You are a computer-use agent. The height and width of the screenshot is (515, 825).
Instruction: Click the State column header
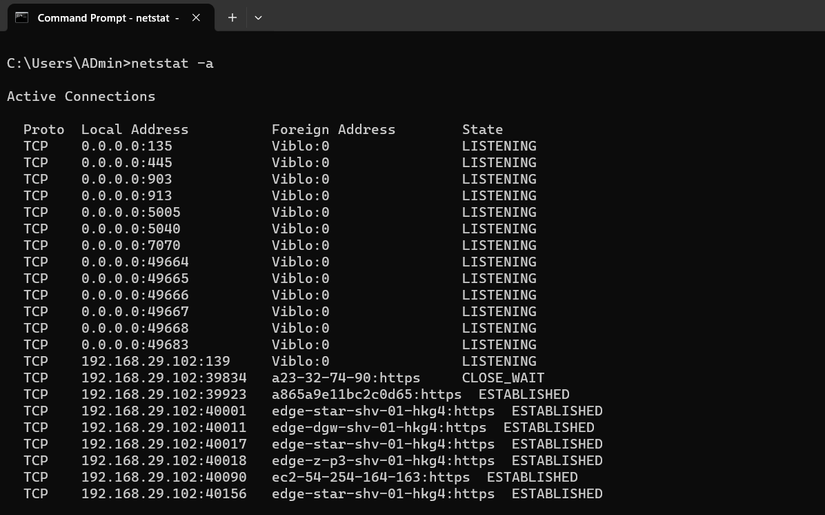pos(482,129)
